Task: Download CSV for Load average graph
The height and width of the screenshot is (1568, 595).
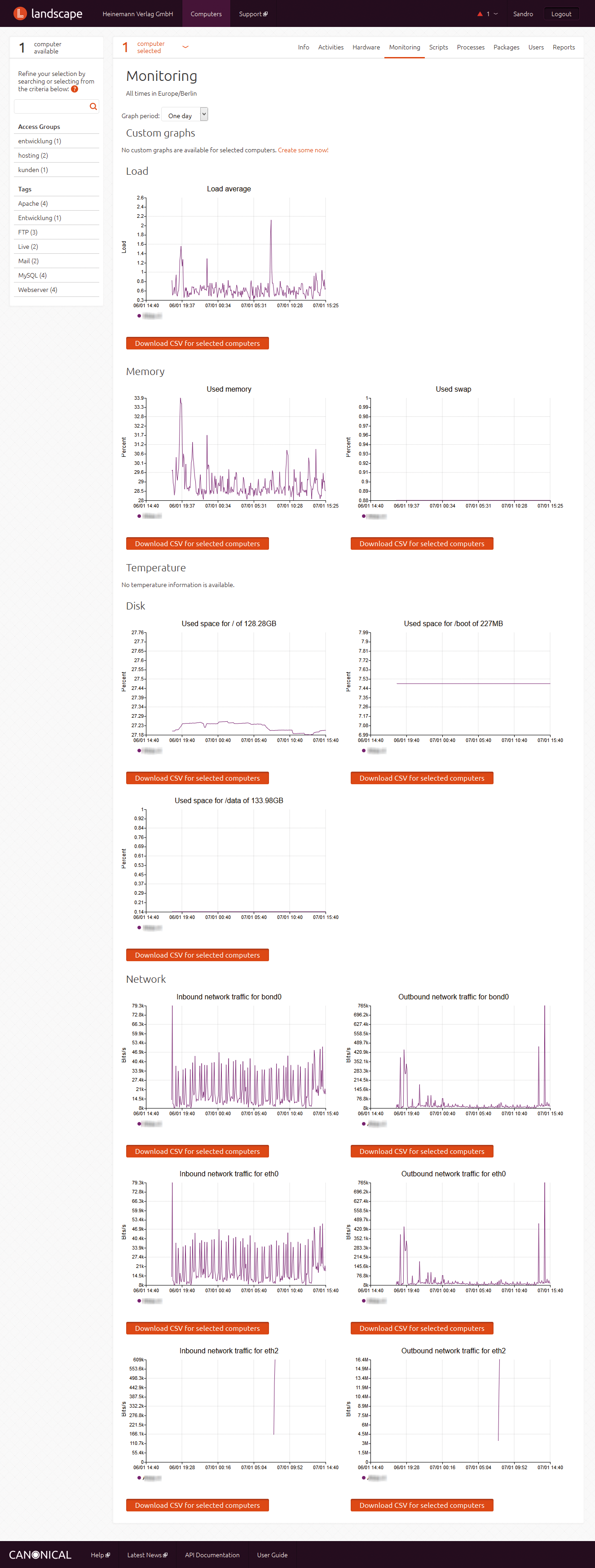Action: click(197, 343)
